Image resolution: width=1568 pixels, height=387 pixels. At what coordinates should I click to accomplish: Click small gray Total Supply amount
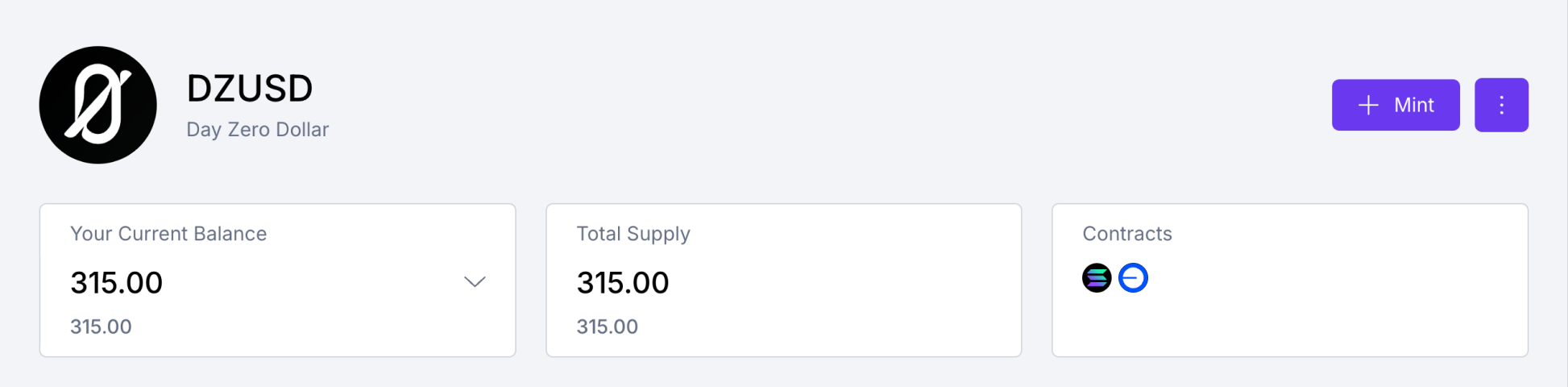click(x=607, y=327)
